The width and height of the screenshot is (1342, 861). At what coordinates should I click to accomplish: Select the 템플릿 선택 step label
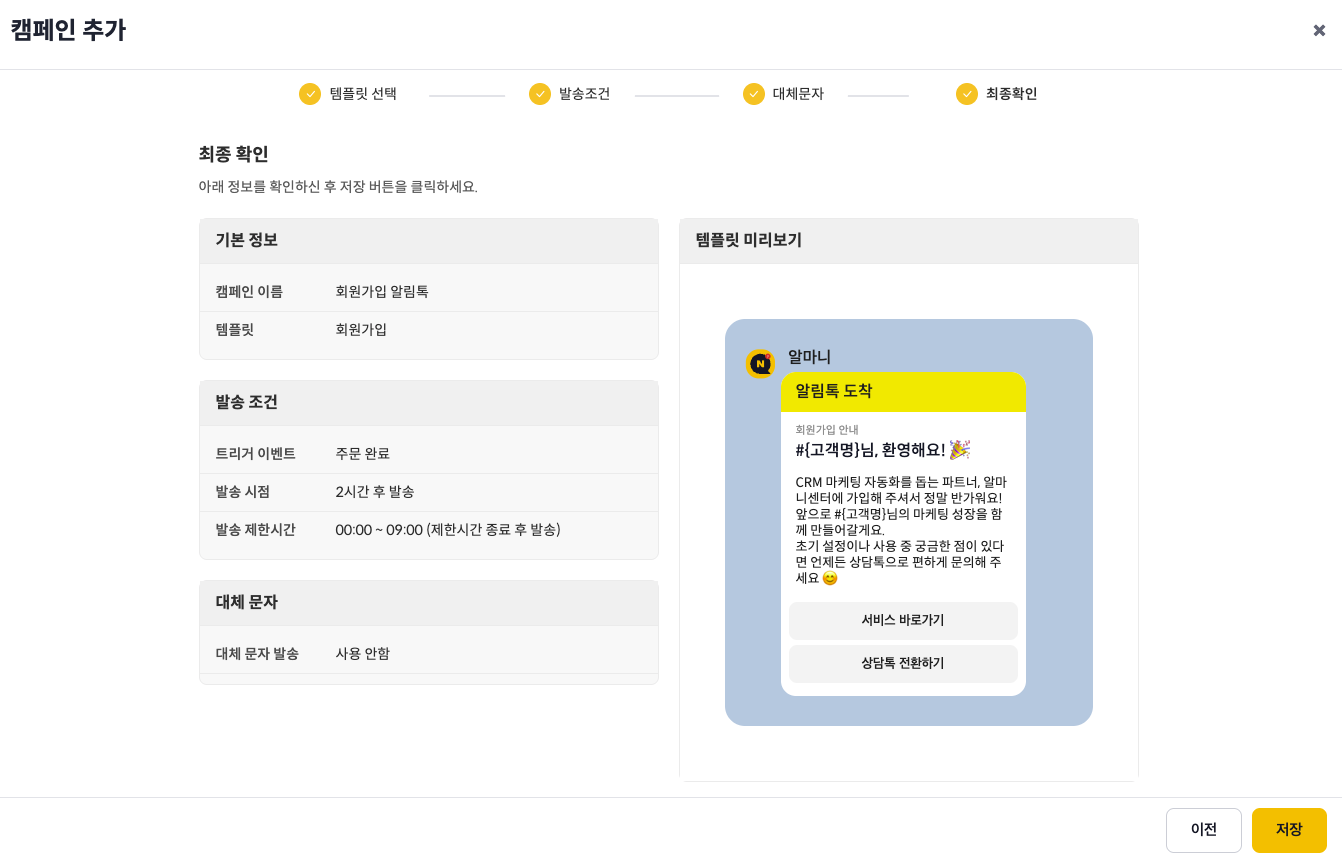[x=363, y=94]
